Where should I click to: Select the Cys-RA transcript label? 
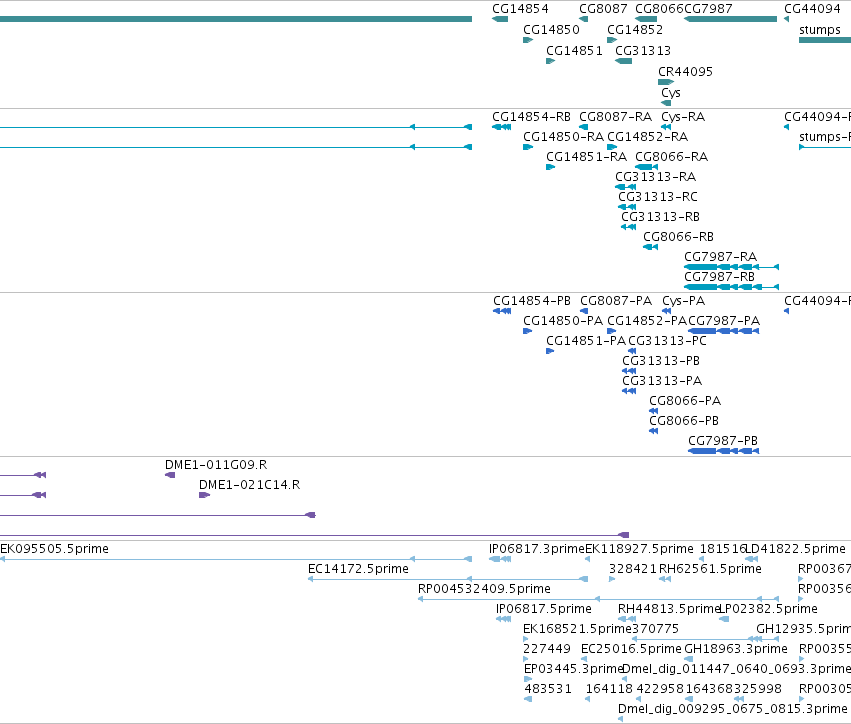683,117
